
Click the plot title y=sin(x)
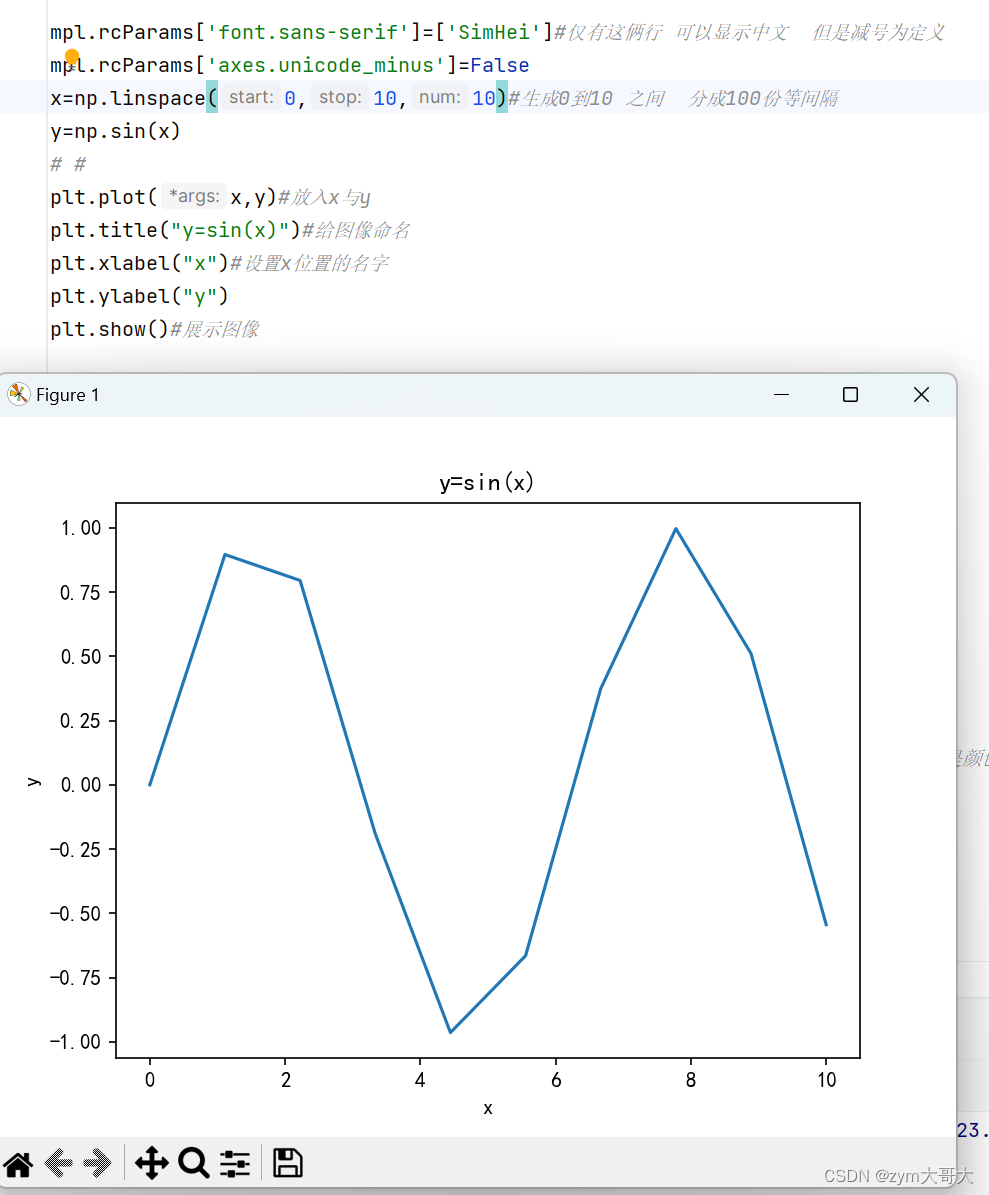(488, 481)
